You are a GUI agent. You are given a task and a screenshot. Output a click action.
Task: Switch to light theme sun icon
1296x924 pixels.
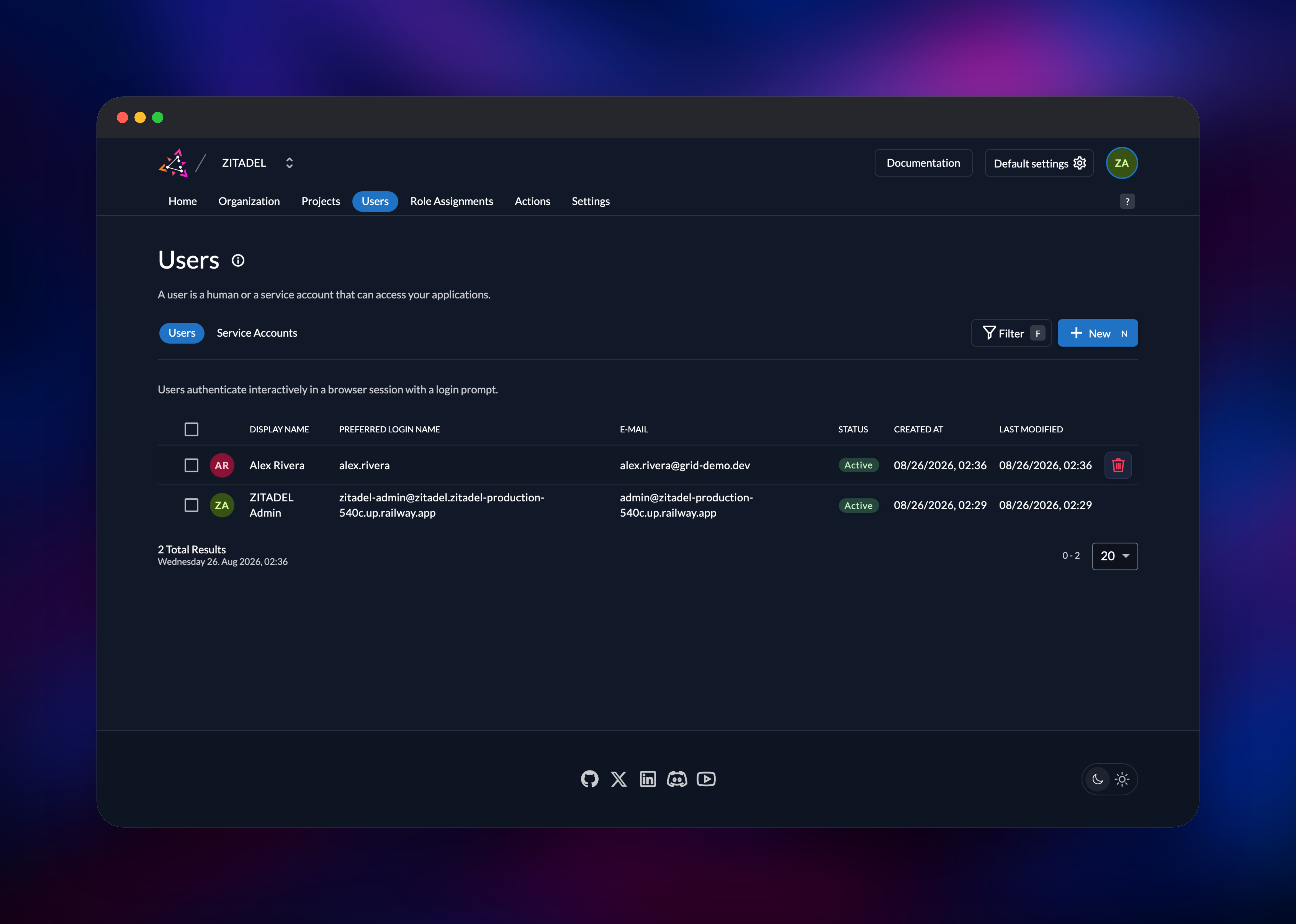(1122, 779)
